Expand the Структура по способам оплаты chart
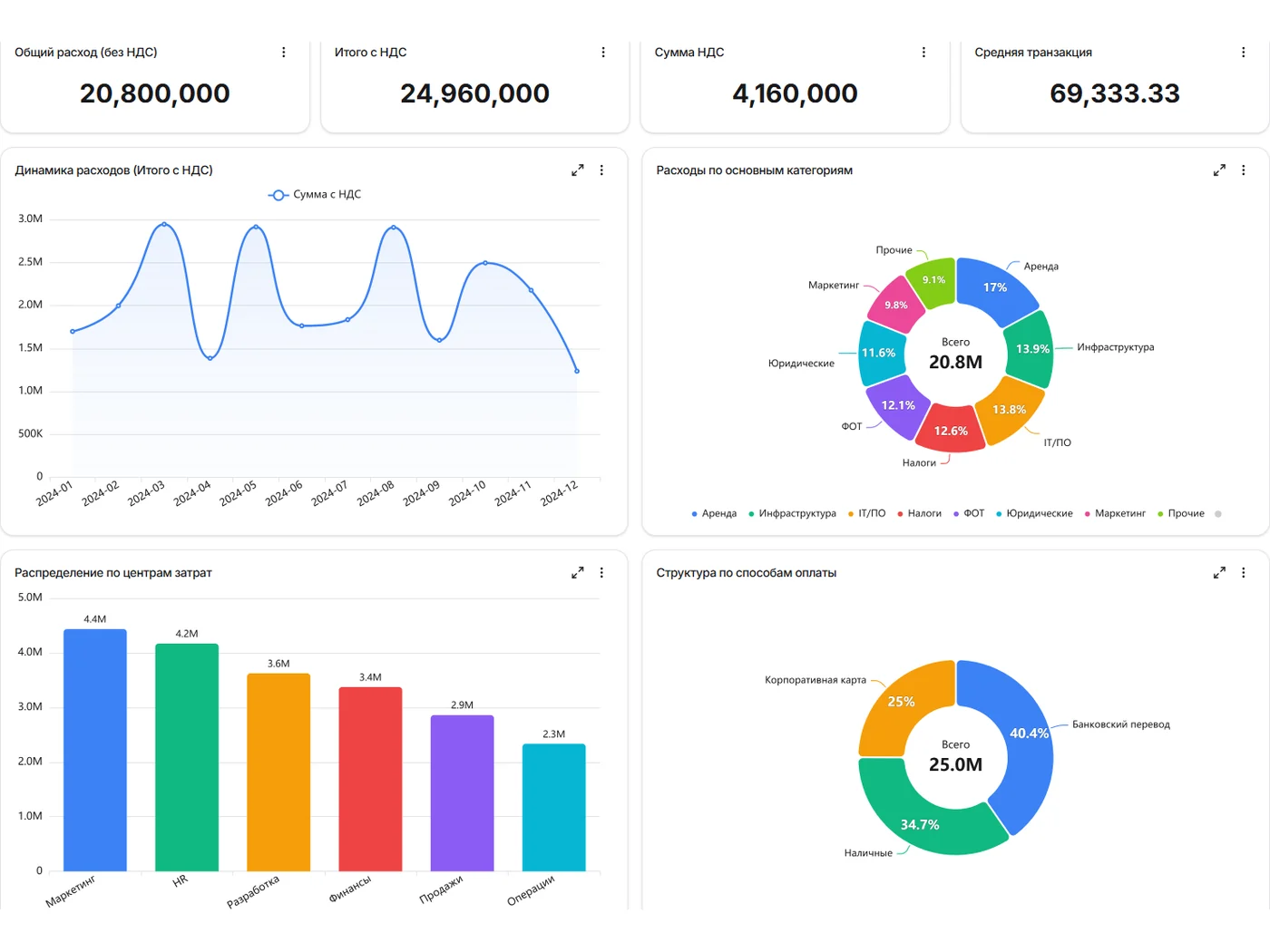The width and height of the screenshot is (1270, 952). click(1219, 573)
